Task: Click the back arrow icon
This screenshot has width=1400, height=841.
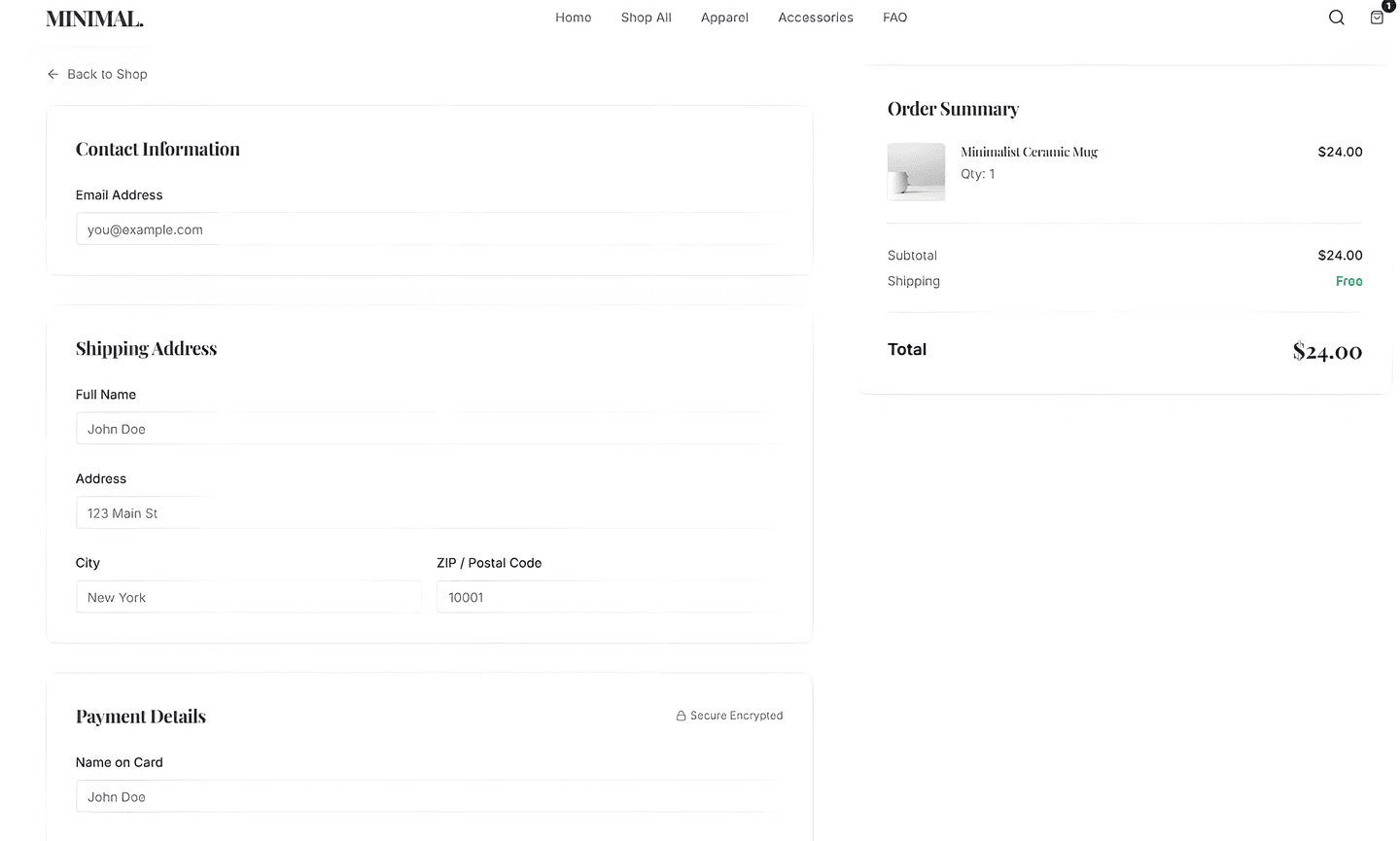Action: (52, 74)
